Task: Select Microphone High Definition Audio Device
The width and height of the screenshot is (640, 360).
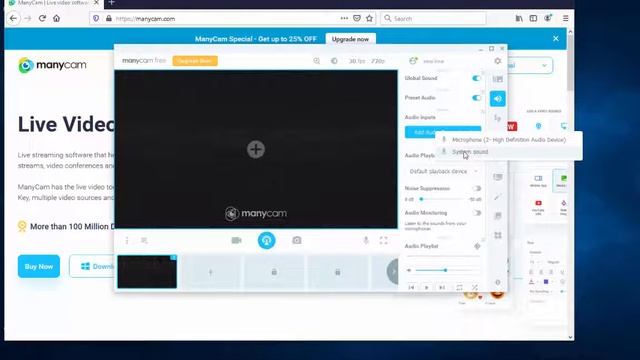Action: 509,140
